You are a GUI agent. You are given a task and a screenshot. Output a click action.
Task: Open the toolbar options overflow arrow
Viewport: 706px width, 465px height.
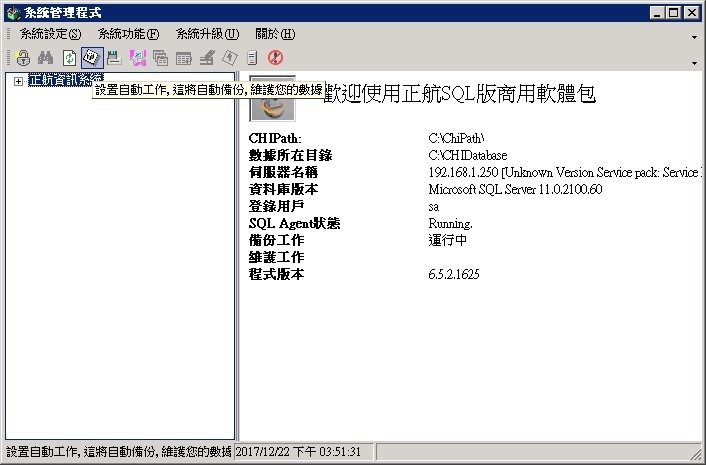(x=694, y=63)
